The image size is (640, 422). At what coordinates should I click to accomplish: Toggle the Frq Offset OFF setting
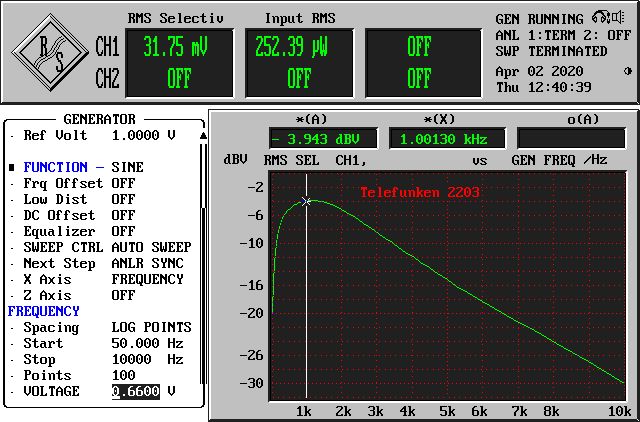[123, 183]
